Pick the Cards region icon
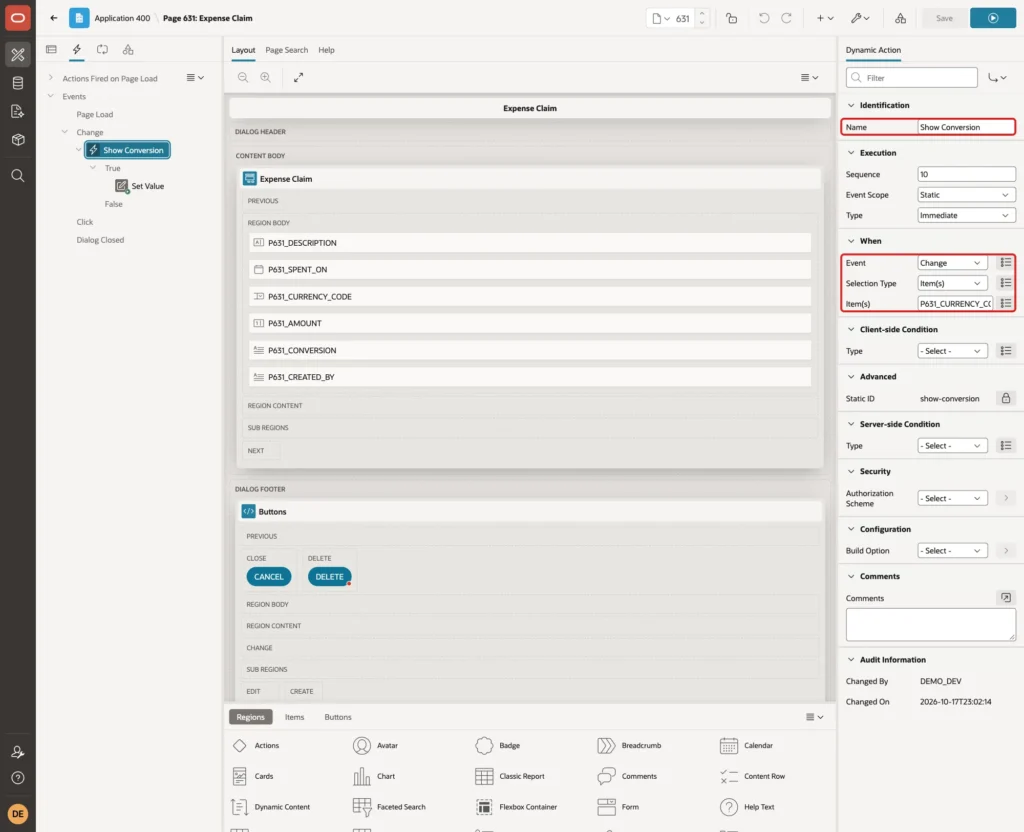1024x832 pixels. point(240,776)
